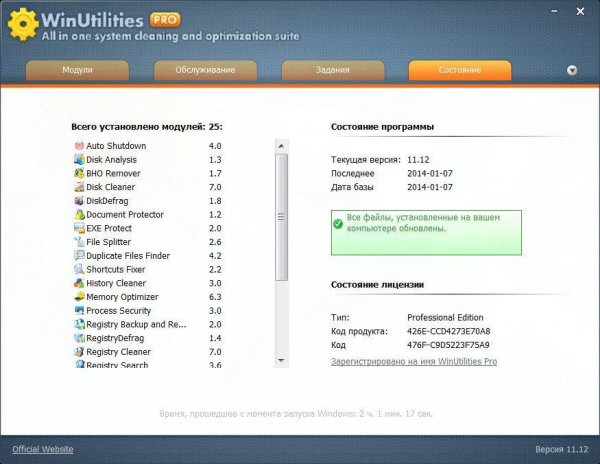Click the RegistryDefrag module icon
This screenshot has height=464, width=600.
(x=79, y=338)
